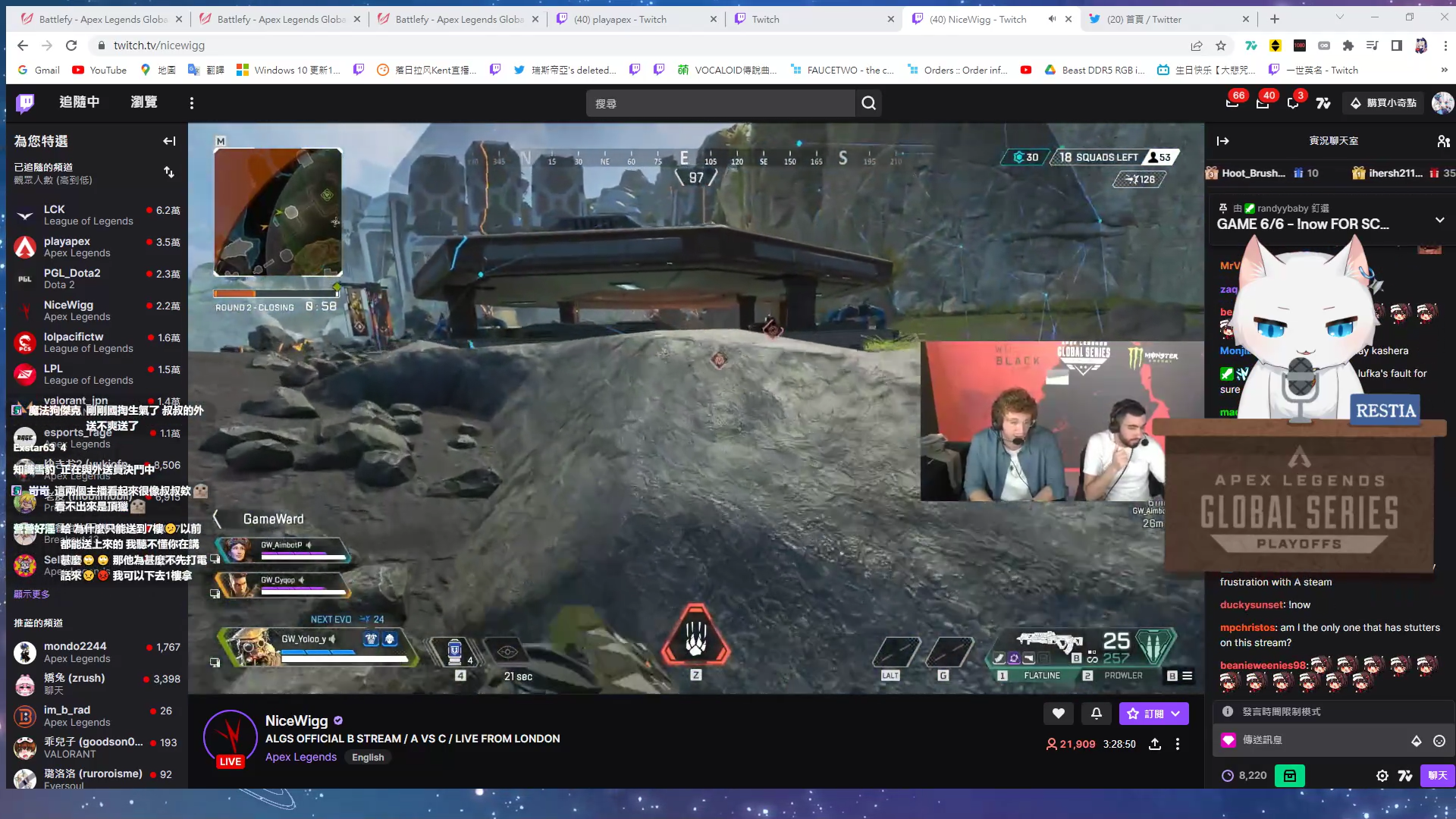Open a new browser tab
1456x819 pixels.
(x=1275, y=19)
